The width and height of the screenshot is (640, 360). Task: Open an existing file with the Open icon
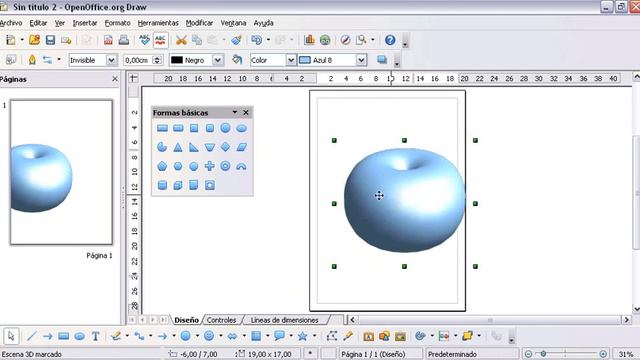[x=35, y=40]
